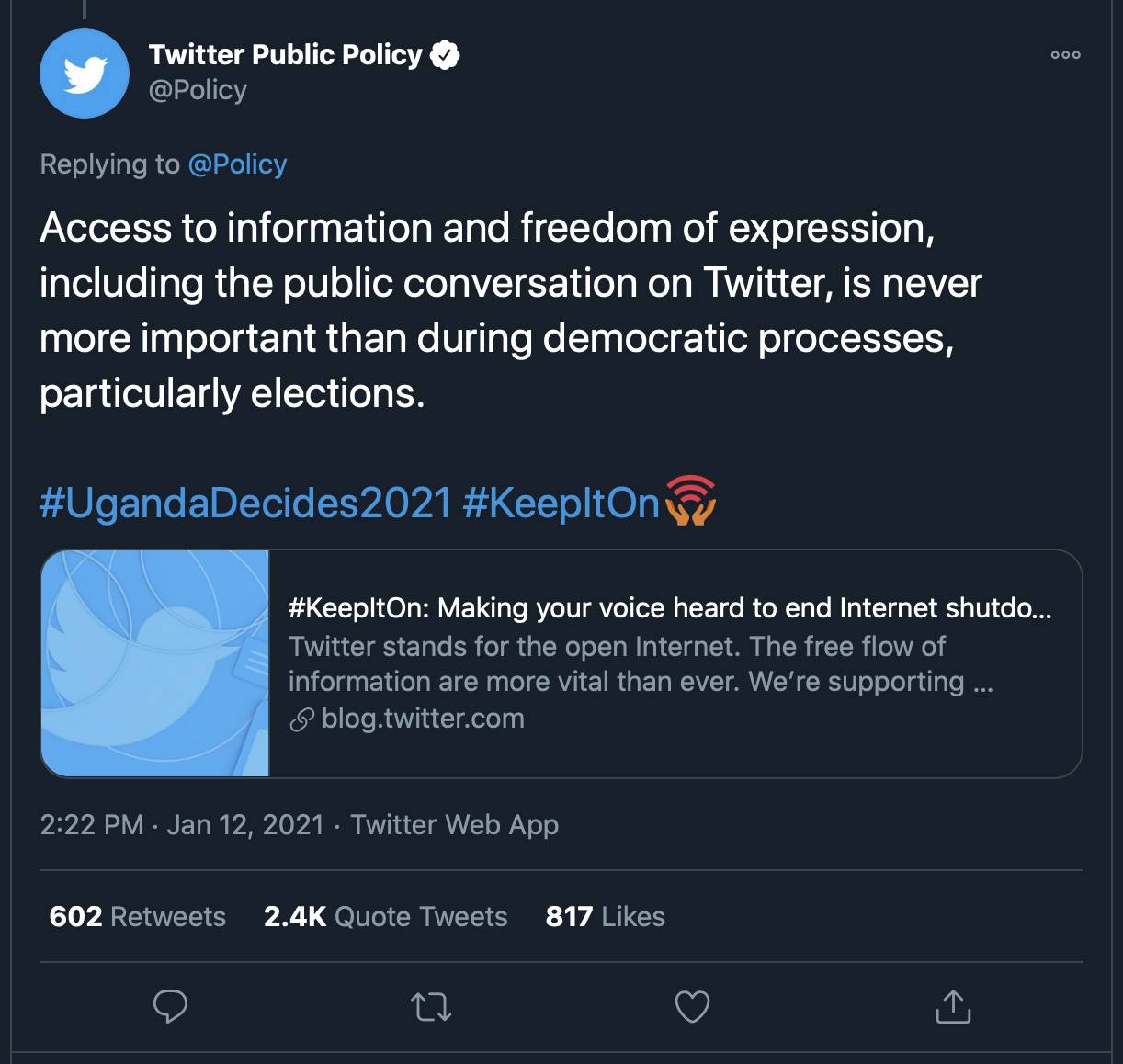Like the tweet with heart icon
This screenshot has width=1123, height=1064.
[692, 1007]
